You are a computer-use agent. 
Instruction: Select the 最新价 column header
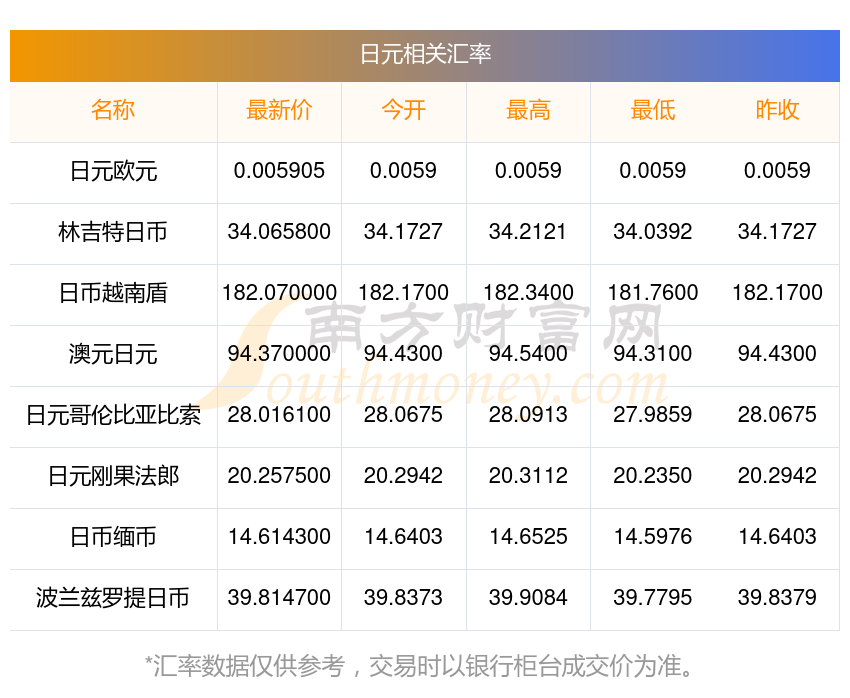pos(279,110)
